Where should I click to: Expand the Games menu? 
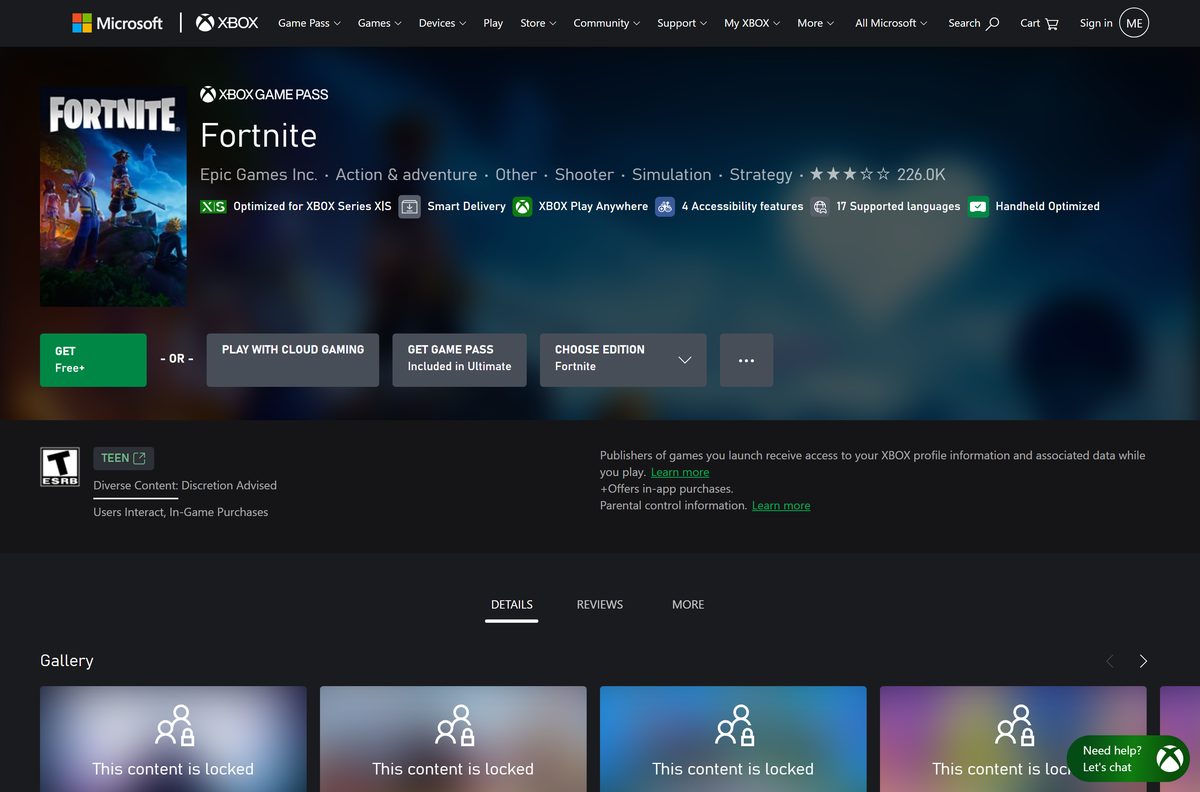(x=379, y=23)
